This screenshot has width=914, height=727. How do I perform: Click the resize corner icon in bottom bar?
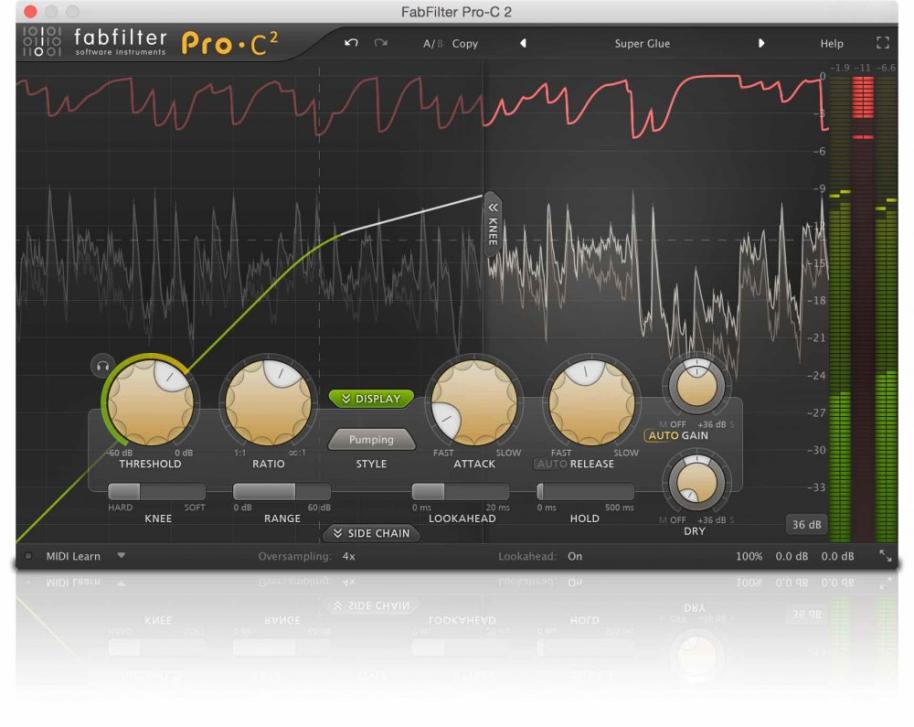pos(885,556)
